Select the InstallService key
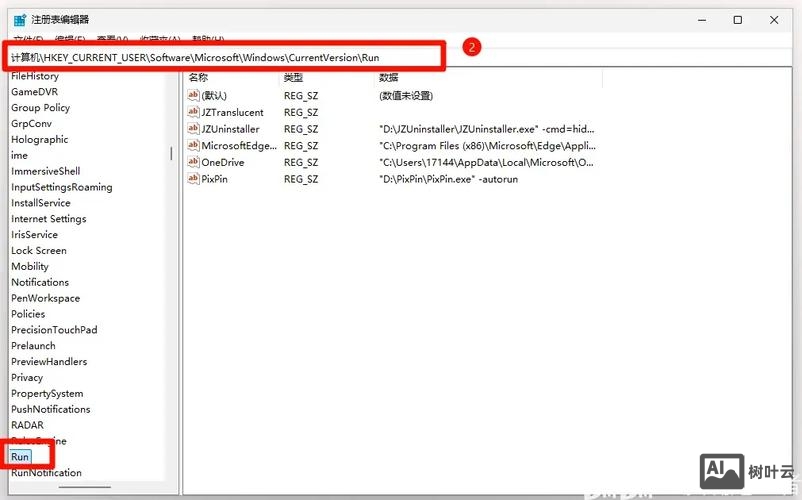Image resolution: width=802 pixels, height=500 pixels. tap(41, 203)
